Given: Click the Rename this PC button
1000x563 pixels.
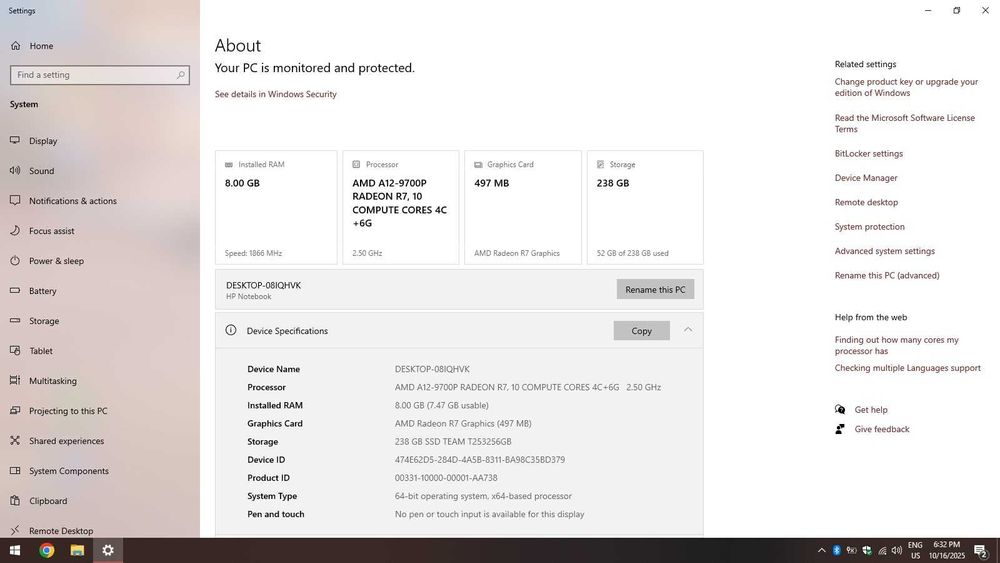Looking at the screenshot, I should tap(655, 289).
